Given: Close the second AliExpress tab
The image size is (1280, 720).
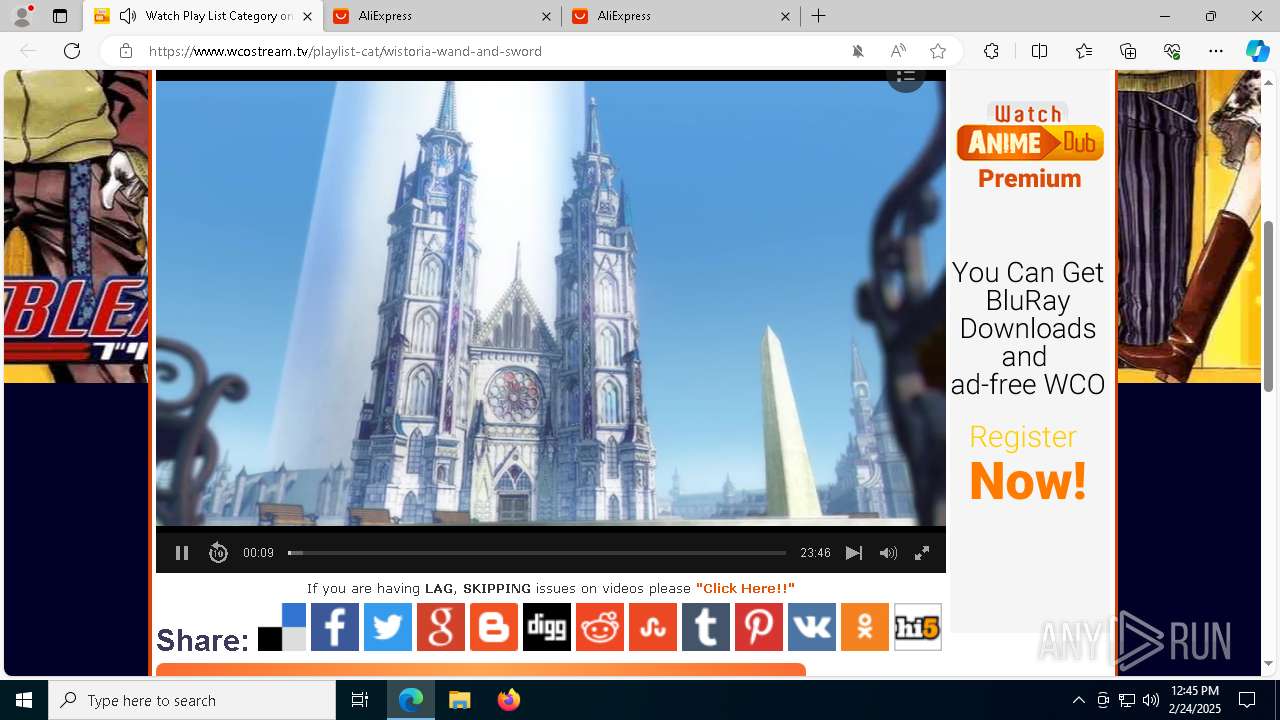Looking at the screenshot, I should [546, 16].
